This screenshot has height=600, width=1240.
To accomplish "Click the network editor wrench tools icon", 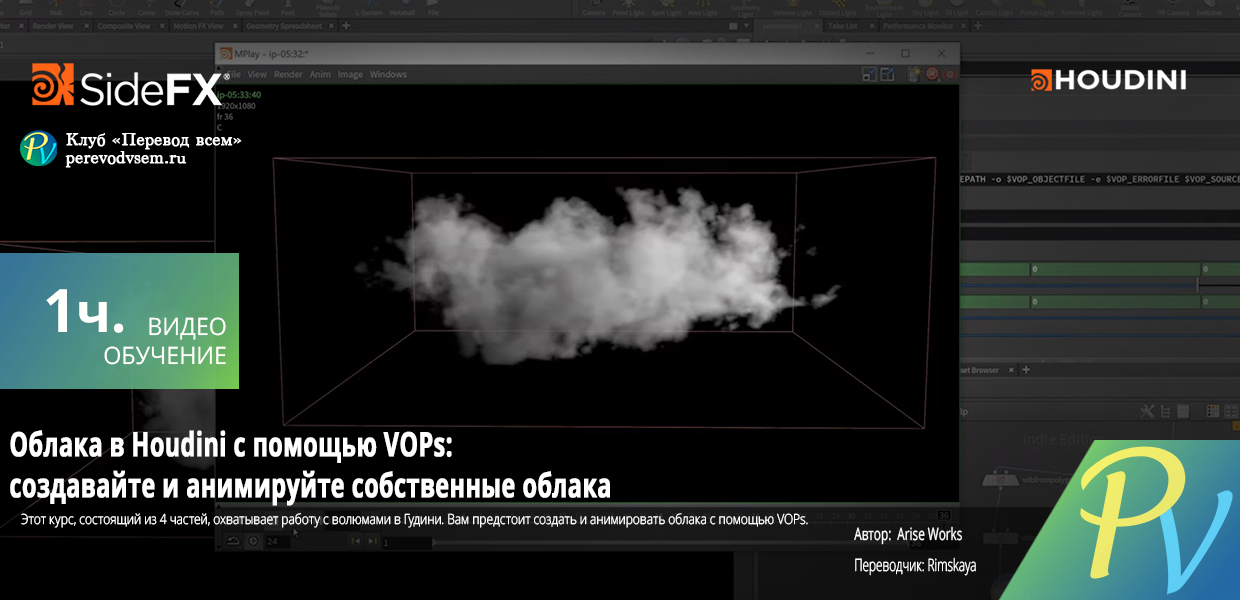I will [x=1146, y=411].
